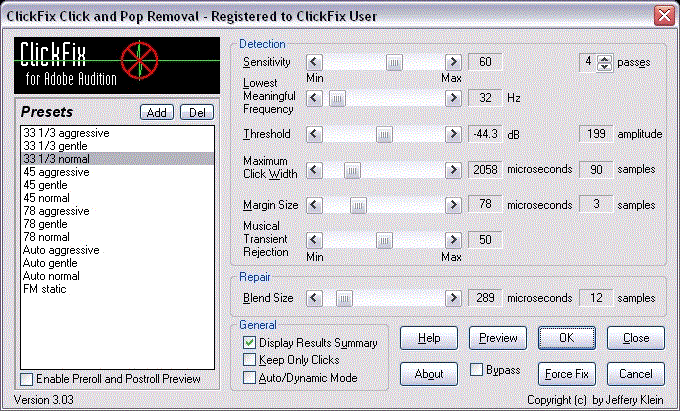Viewport: 680px width, 411px height.
Task: Click Lowest Meaningful Frequency right arrow
Action: [453, 98]
